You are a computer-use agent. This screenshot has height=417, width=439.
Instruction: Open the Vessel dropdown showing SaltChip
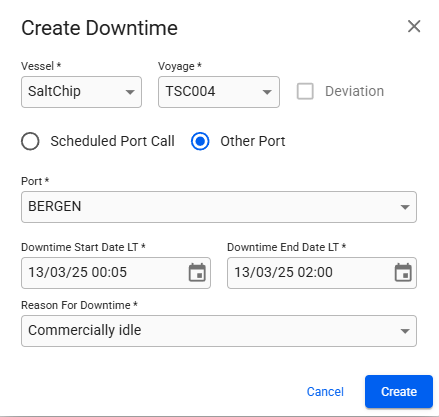point(81,92)
